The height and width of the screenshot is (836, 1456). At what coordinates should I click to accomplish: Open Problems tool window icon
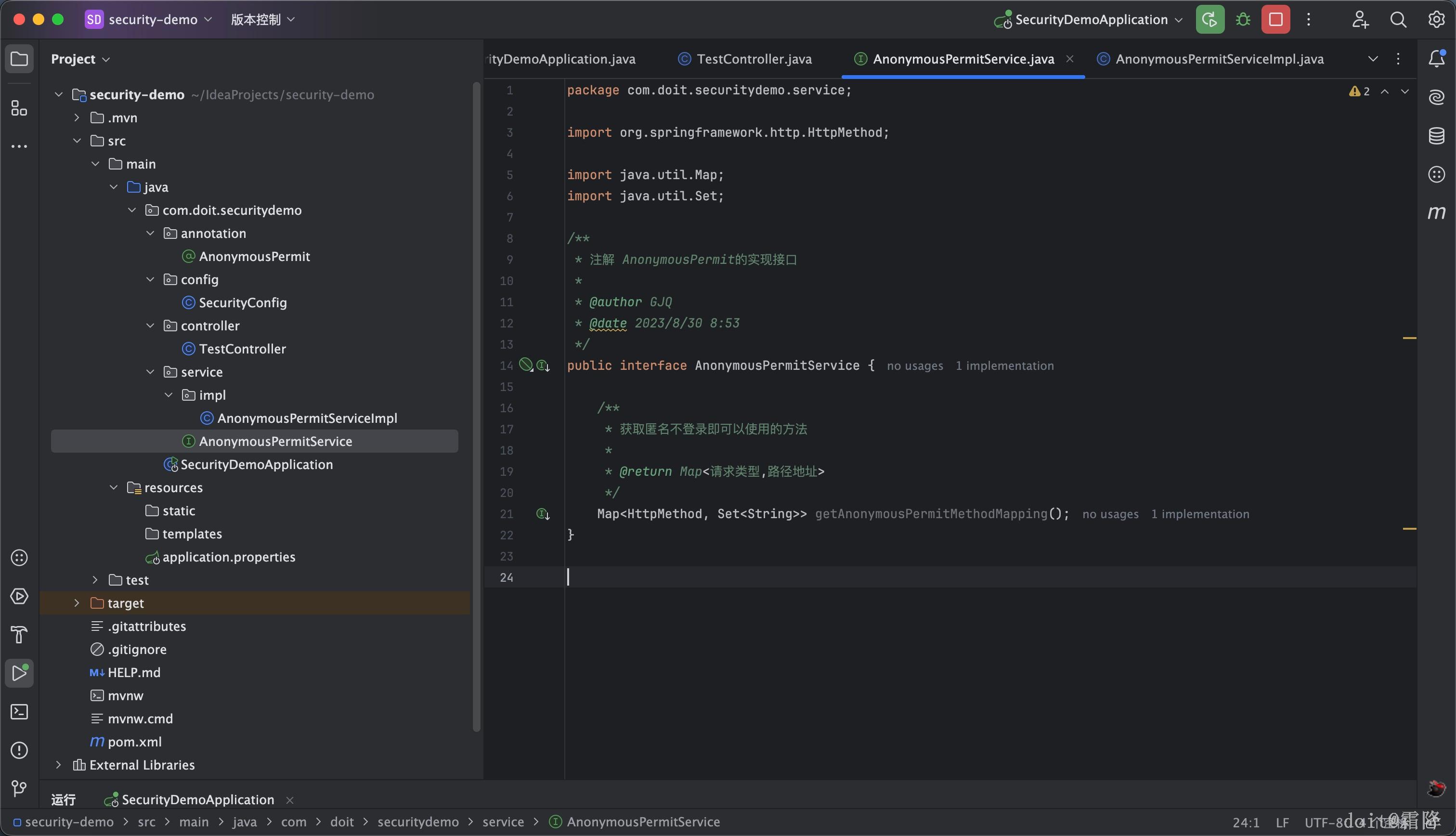[19, 750]
